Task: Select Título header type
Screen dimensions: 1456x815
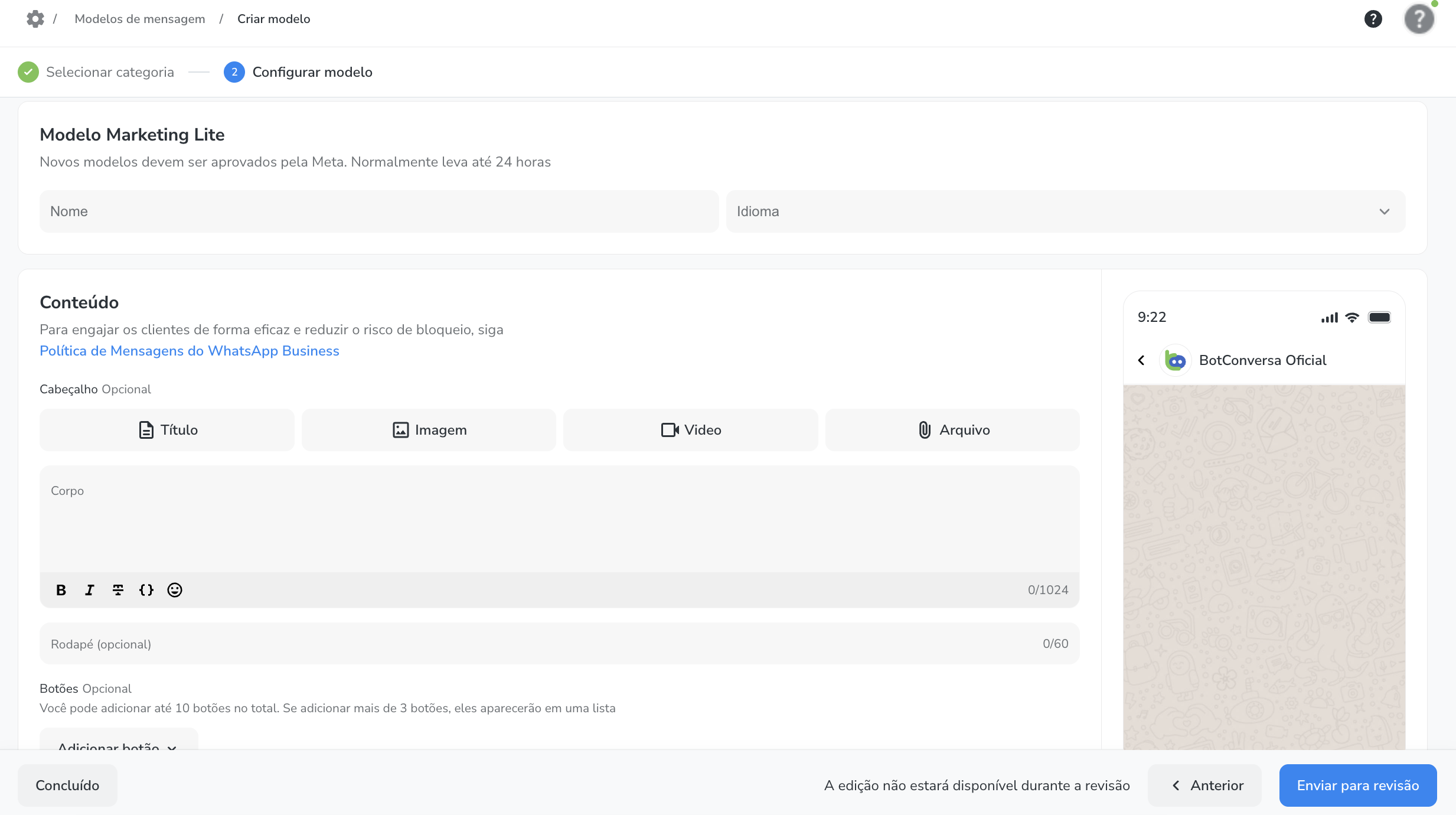Action: pyautogui.click(x=167, y=430)
